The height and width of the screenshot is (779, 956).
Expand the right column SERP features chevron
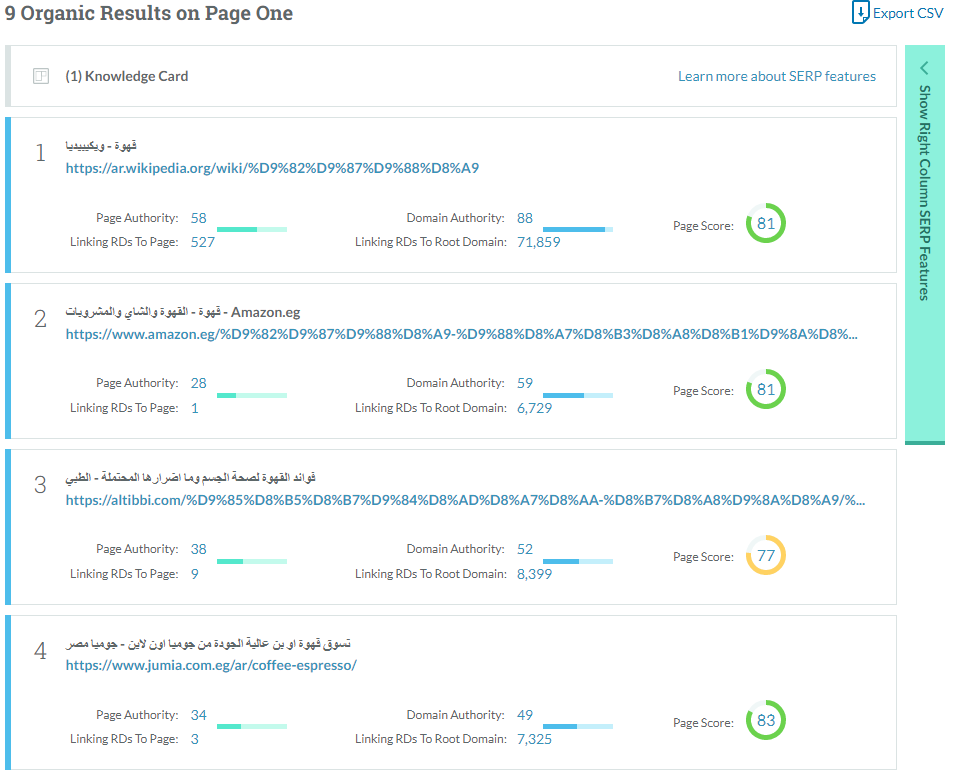(x=924, y=68)
